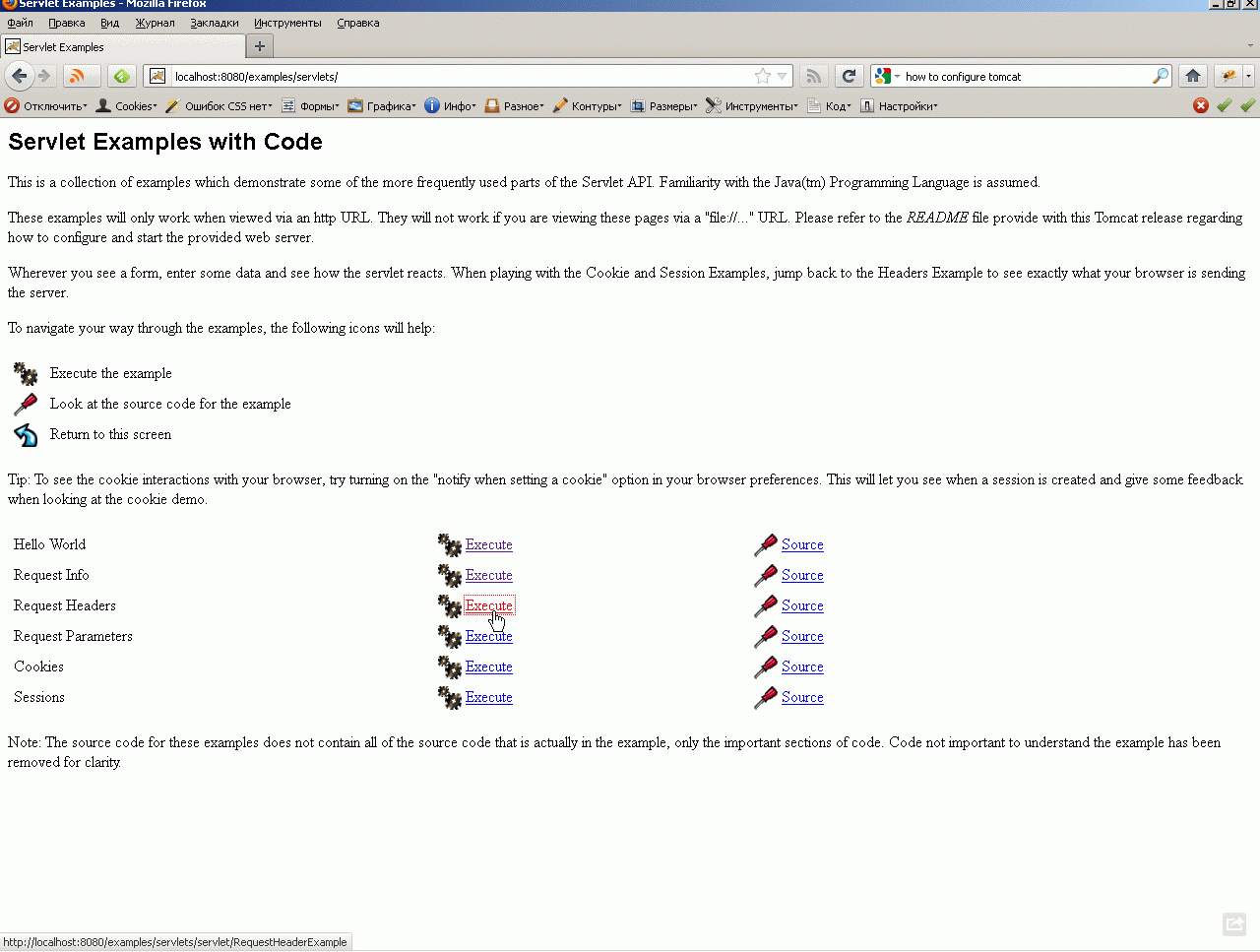Viewport: 1260px width, 952px height.
Task: Execute the Hello World example
Action: pyautogui.click(x=488, y=544)
